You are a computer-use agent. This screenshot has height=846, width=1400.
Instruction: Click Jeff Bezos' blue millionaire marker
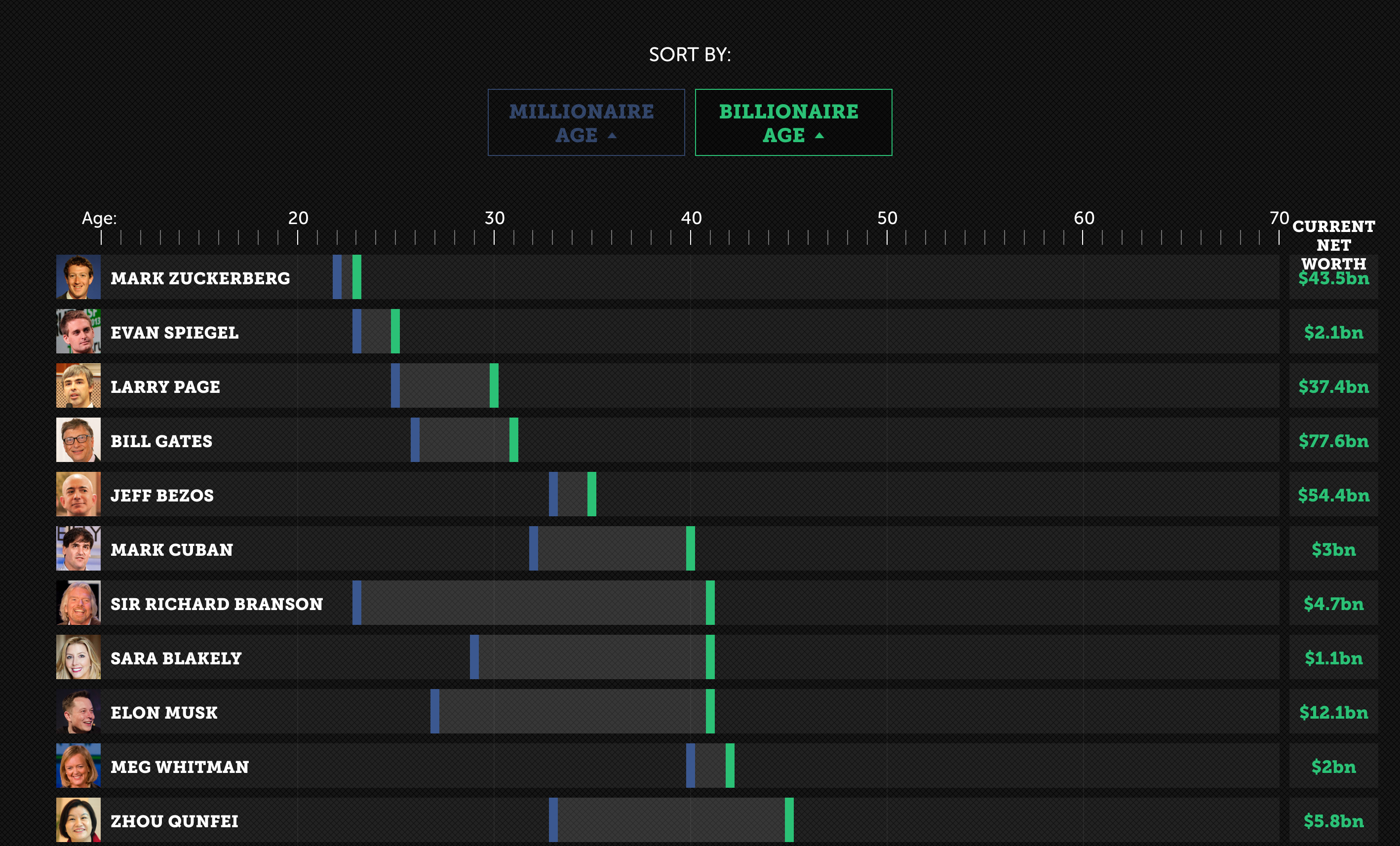point(553,494)
